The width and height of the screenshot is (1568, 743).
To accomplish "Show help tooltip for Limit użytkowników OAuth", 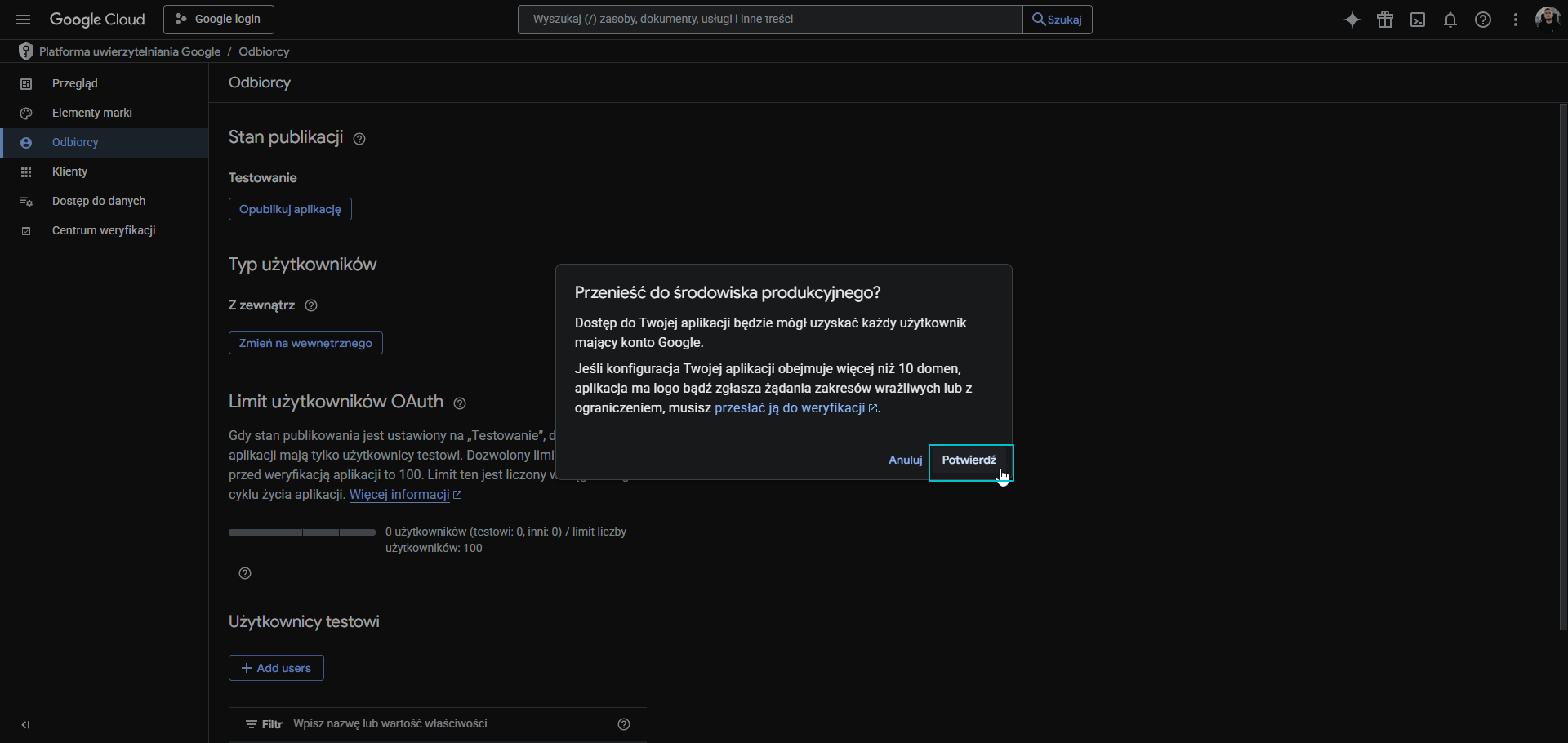I will pyautogui.click(x=460, y=403).
